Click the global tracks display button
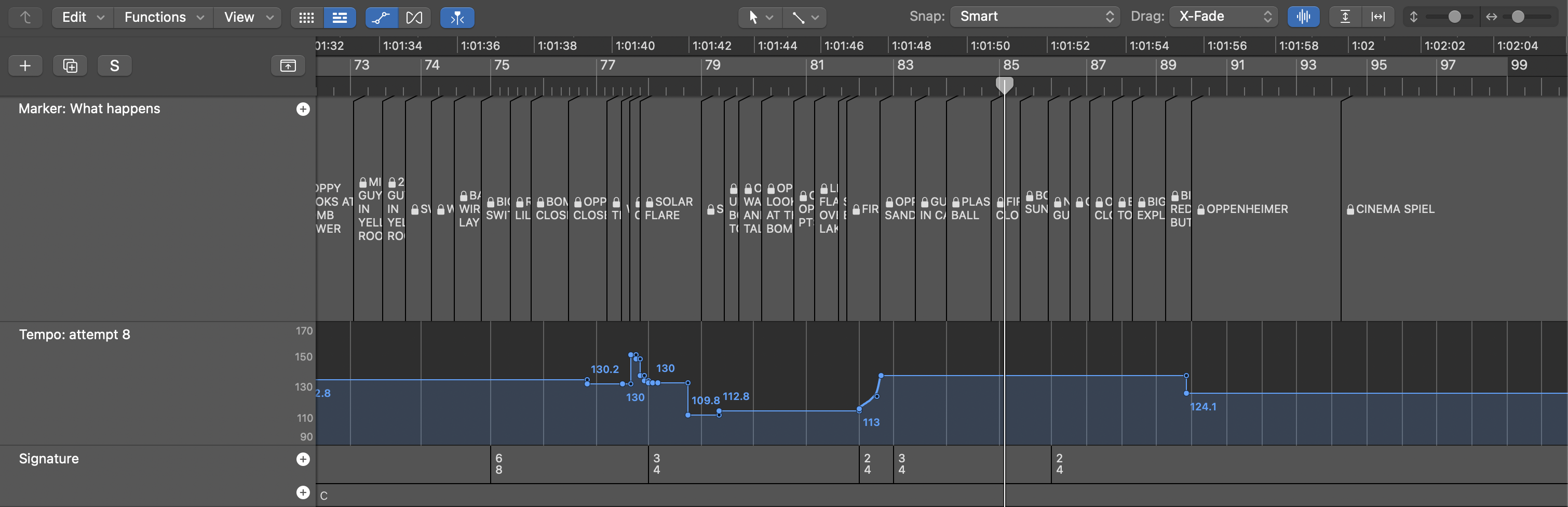The width and height of the screenshot is (1568, 507). (x=288, y=66)
